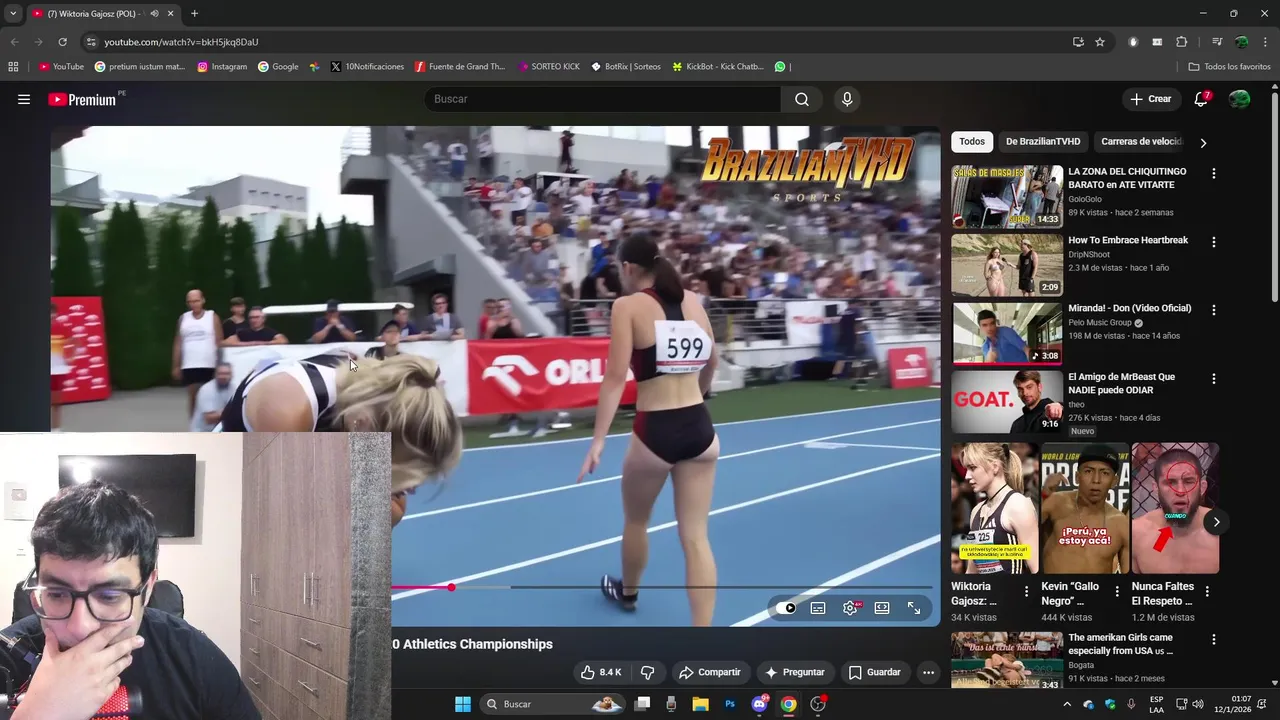Show more filter chips with arrow
The height and width of the screenshot is (720, 1280).
click(1203, 143)
